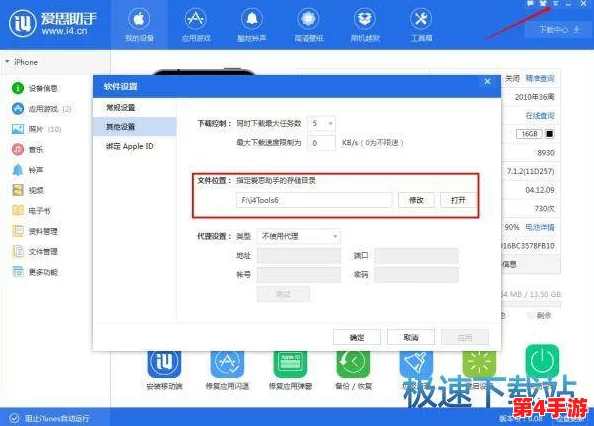Viewport: 594px width, 426px height.
Task: Click the 应用 apply button
Action: (465, 337)
